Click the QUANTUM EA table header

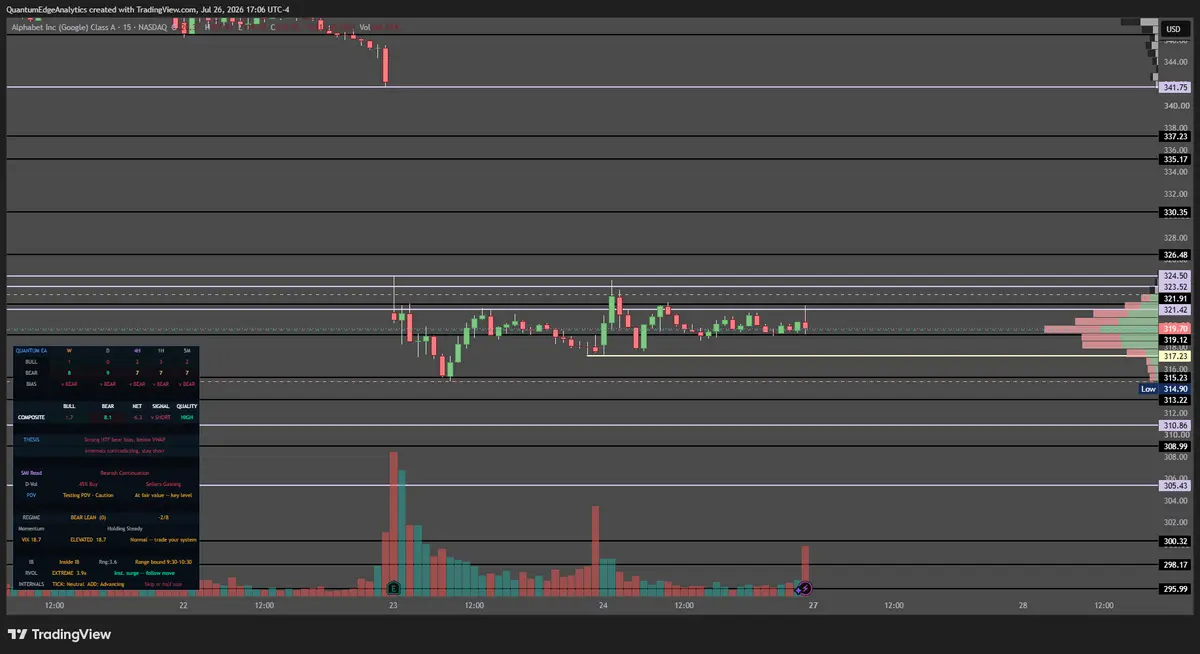pyautogui.click(x=31, y=351)
